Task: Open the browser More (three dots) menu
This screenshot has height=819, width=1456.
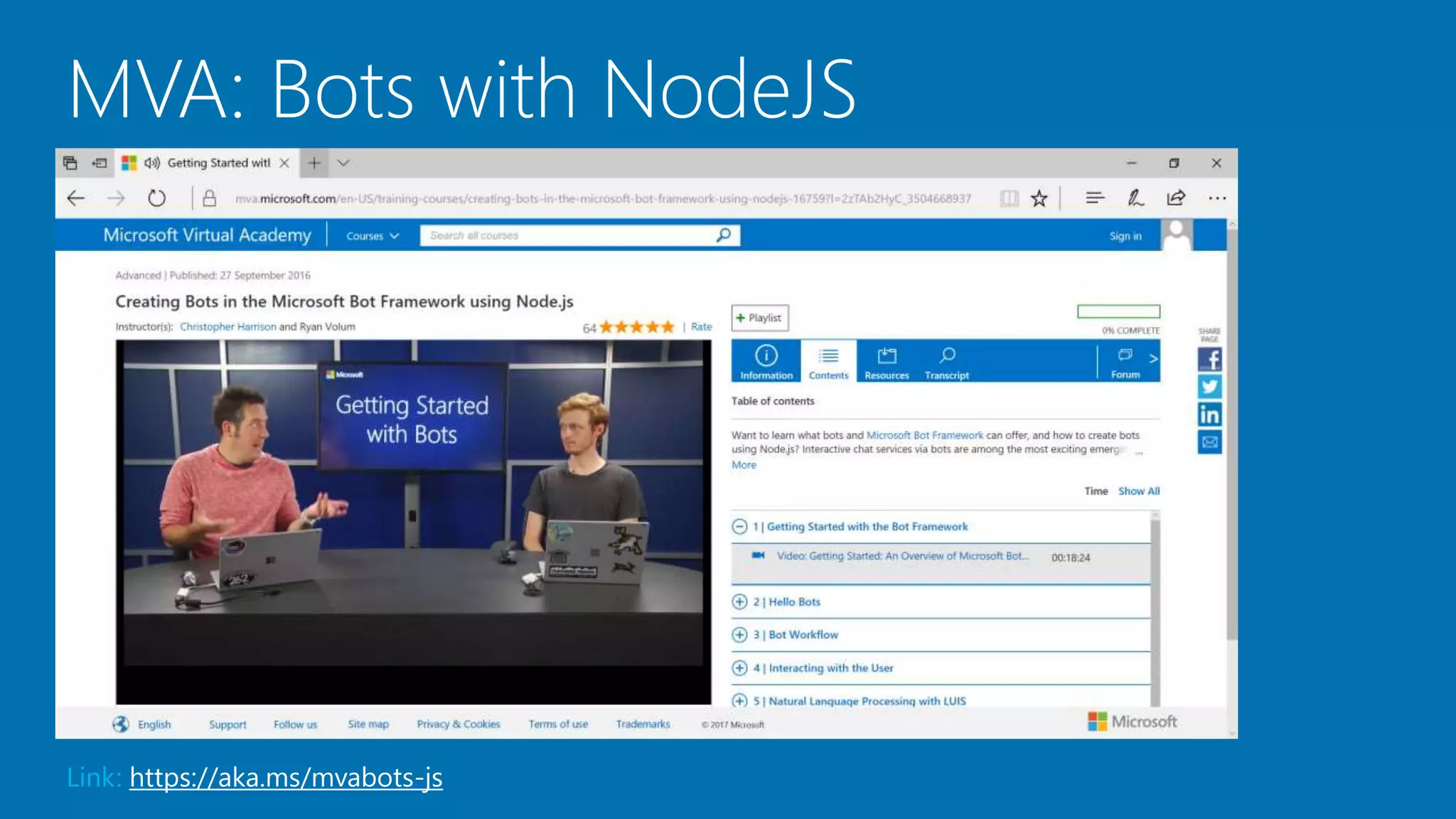Action: [1217, 198]
